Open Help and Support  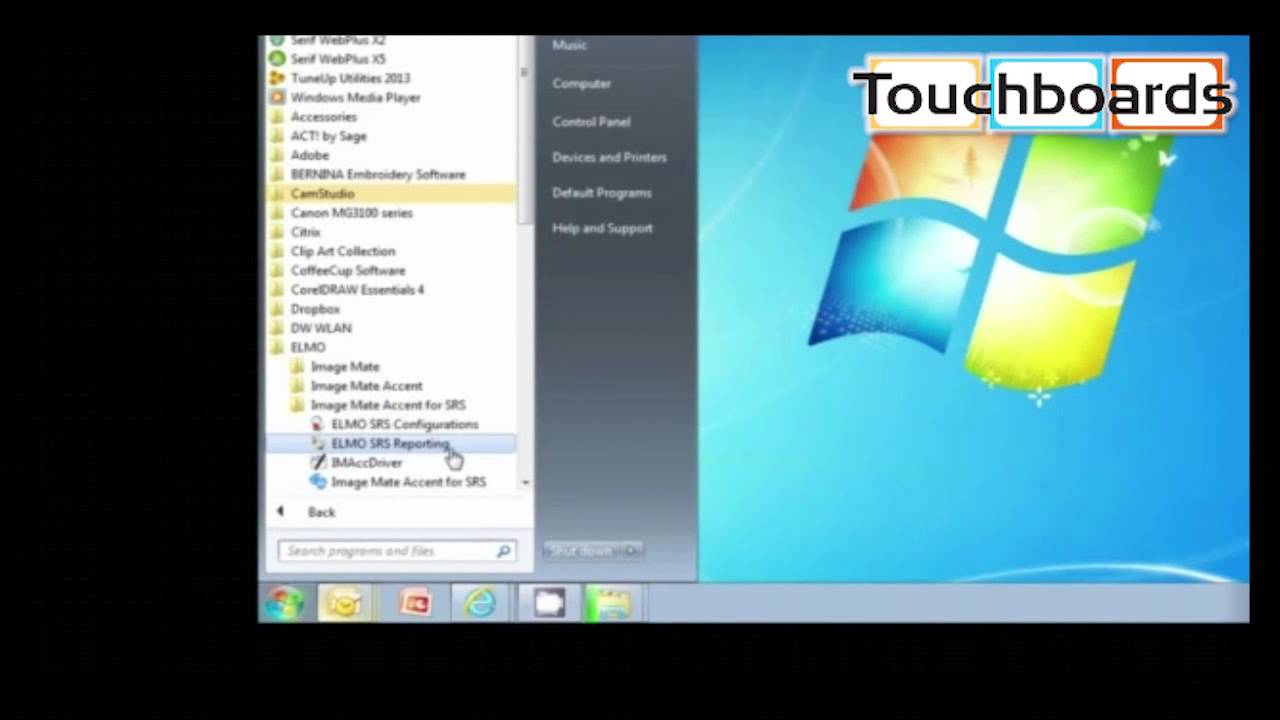tap(602, 228)
